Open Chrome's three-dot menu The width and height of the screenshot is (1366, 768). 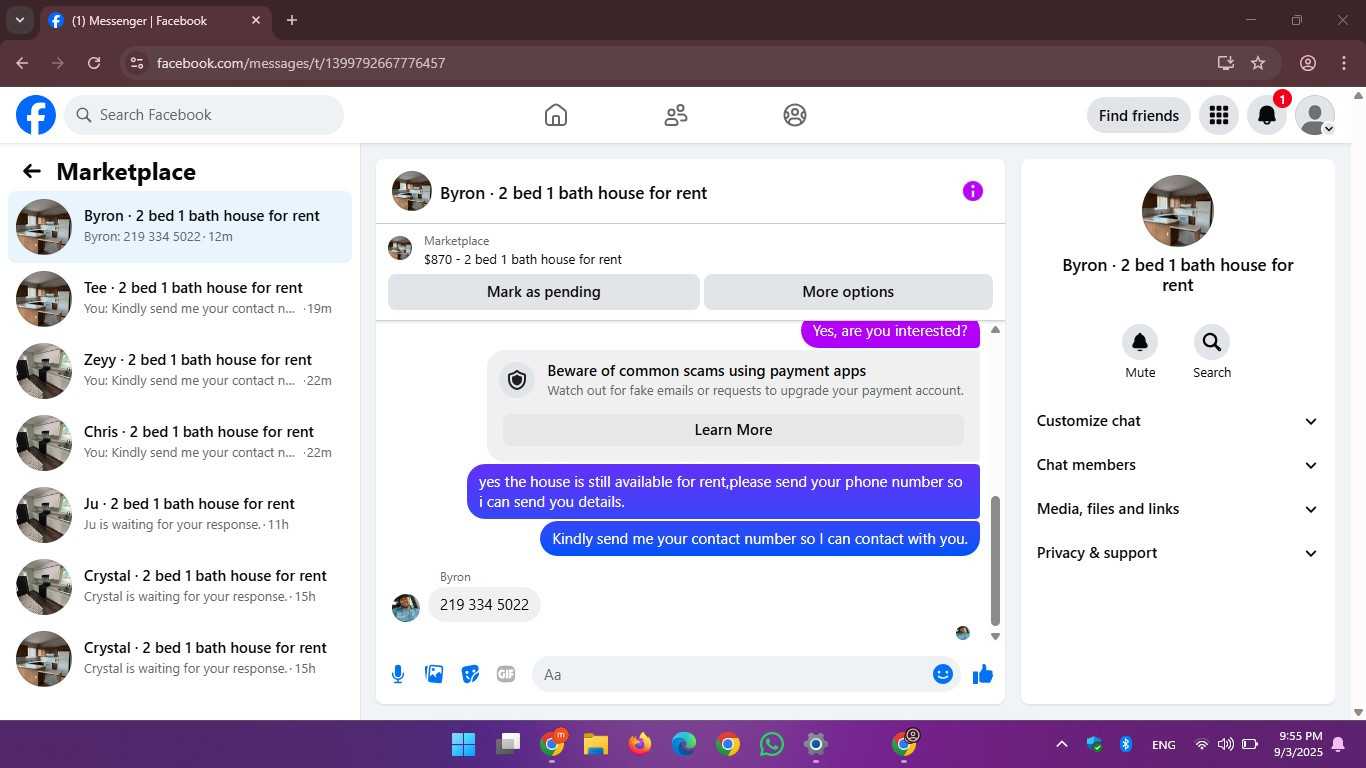click(1344, 63)
